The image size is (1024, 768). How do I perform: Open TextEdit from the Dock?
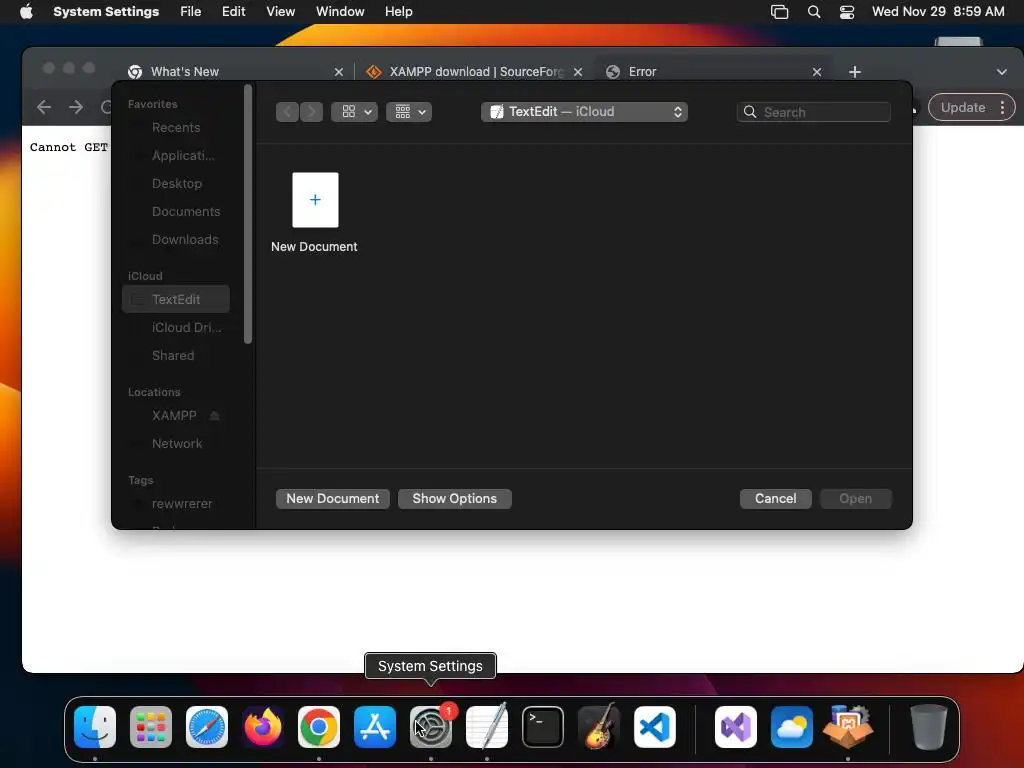487,727
